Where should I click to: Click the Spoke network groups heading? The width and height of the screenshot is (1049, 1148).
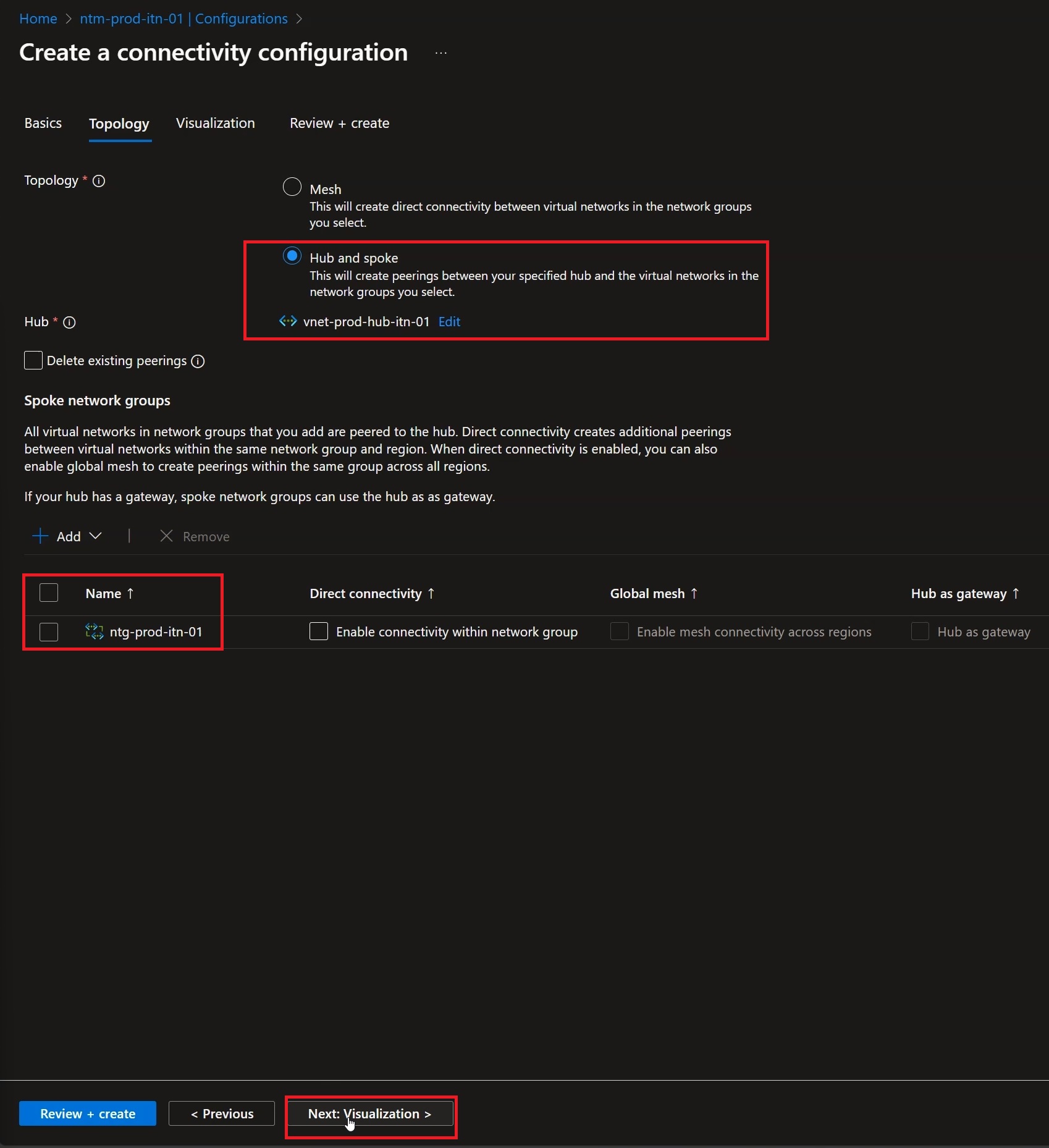(x=97, y=400)
